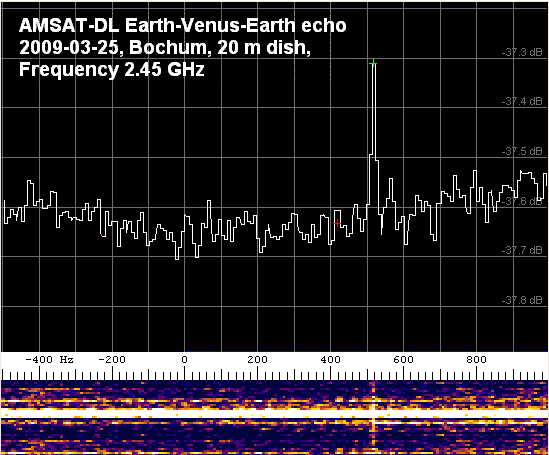
Task: Click the 800 Hz frequency scale label
Action: (476, 359)
